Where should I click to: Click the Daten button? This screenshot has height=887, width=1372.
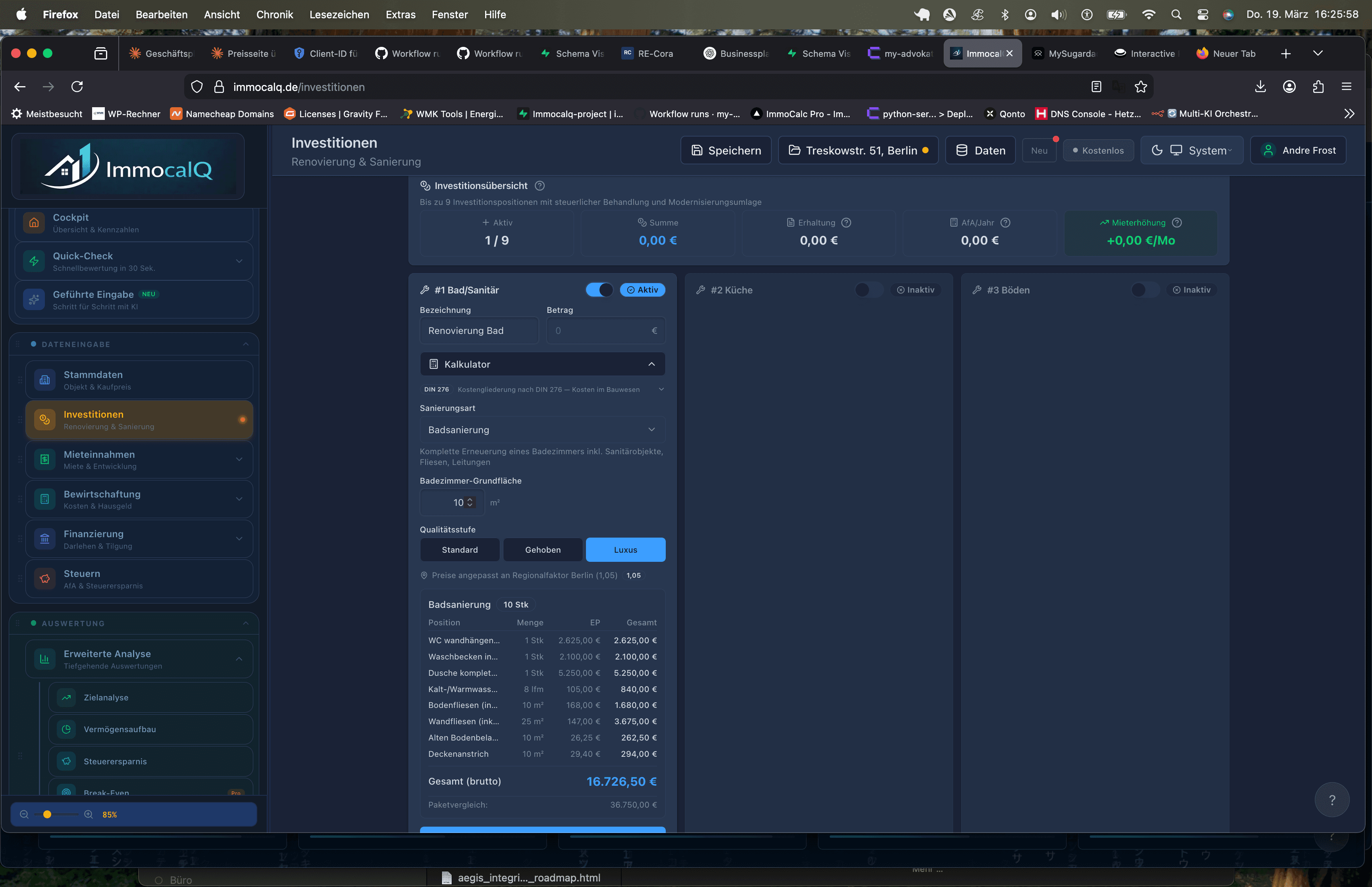[x=980, y=150]
